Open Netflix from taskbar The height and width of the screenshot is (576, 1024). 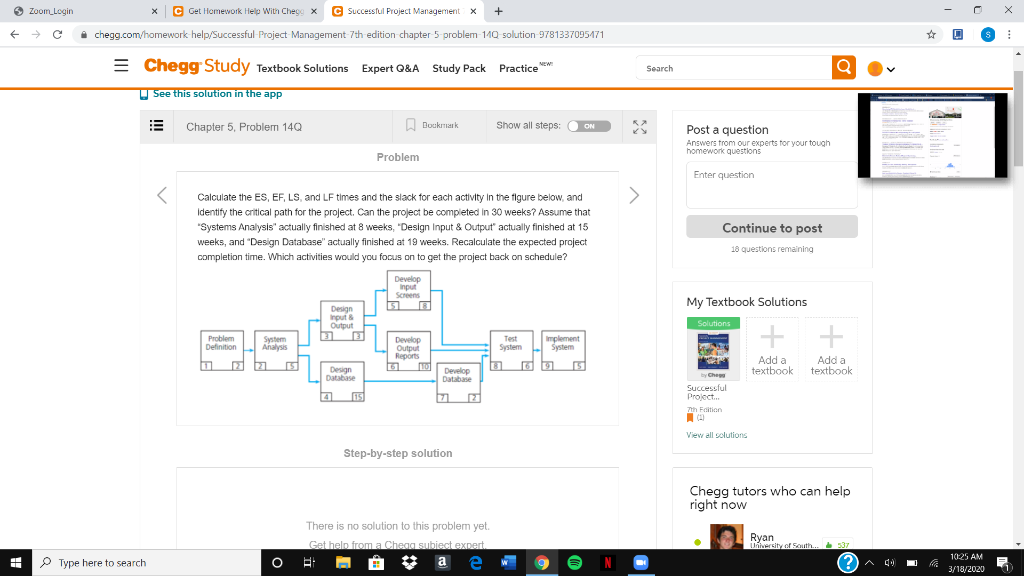point(607,562)
